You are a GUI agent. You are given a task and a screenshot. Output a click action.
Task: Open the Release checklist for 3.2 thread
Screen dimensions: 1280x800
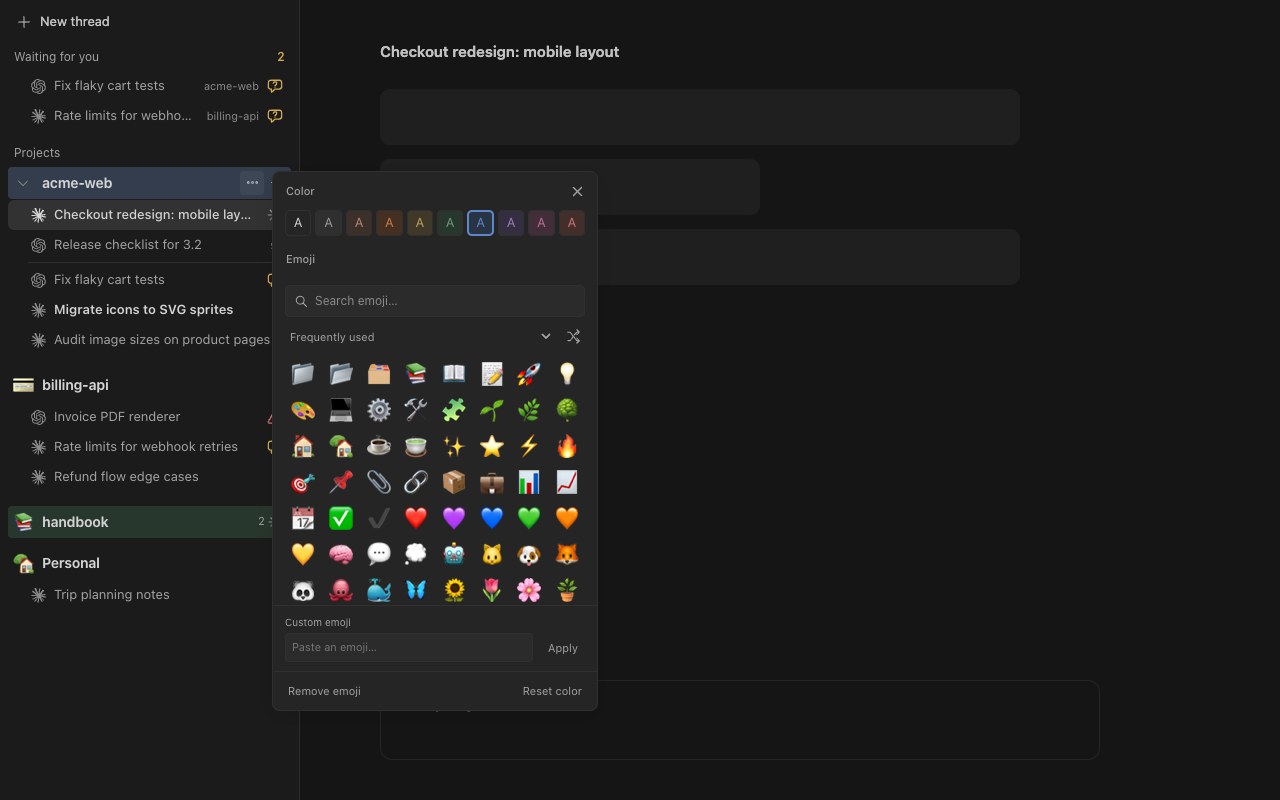(150, 245)
